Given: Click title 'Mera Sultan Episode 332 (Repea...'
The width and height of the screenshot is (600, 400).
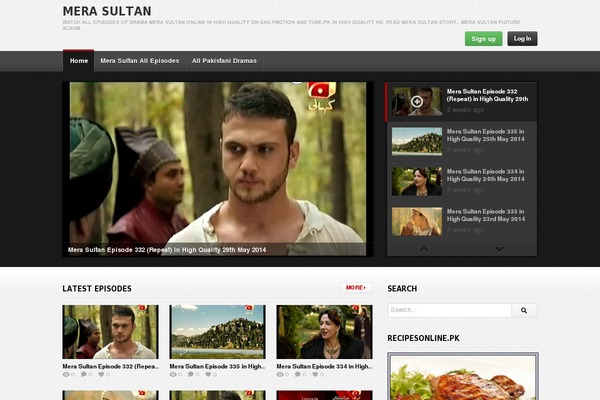Looking at the screenshot, I should [111, 366].
